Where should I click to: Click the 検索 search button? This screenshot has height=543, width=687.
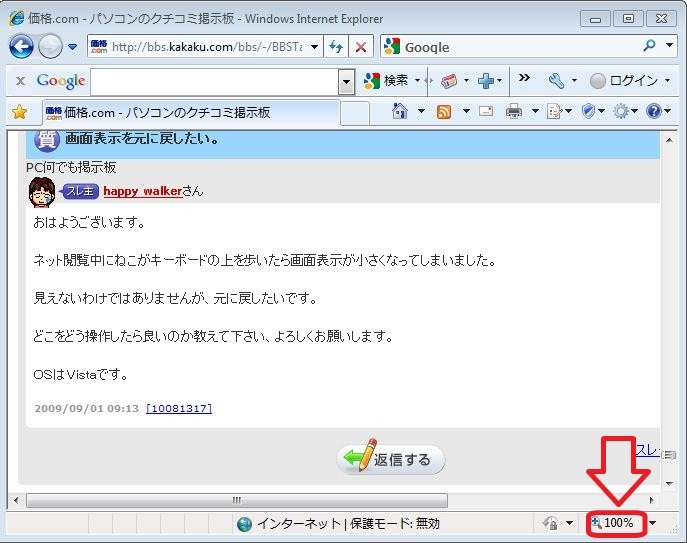(x=386, y=81)
